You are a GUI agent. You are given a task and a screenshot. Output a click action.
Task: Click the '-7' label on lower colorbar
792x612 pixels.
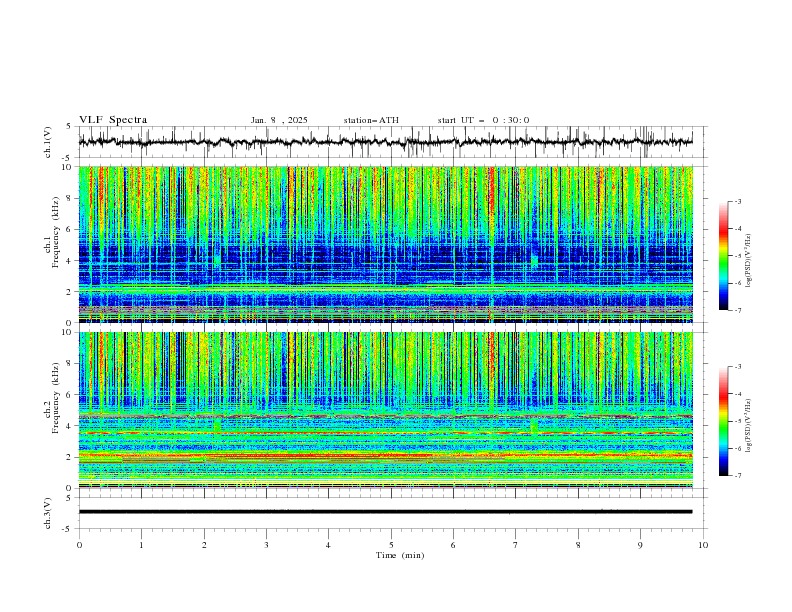click(738, 476)
